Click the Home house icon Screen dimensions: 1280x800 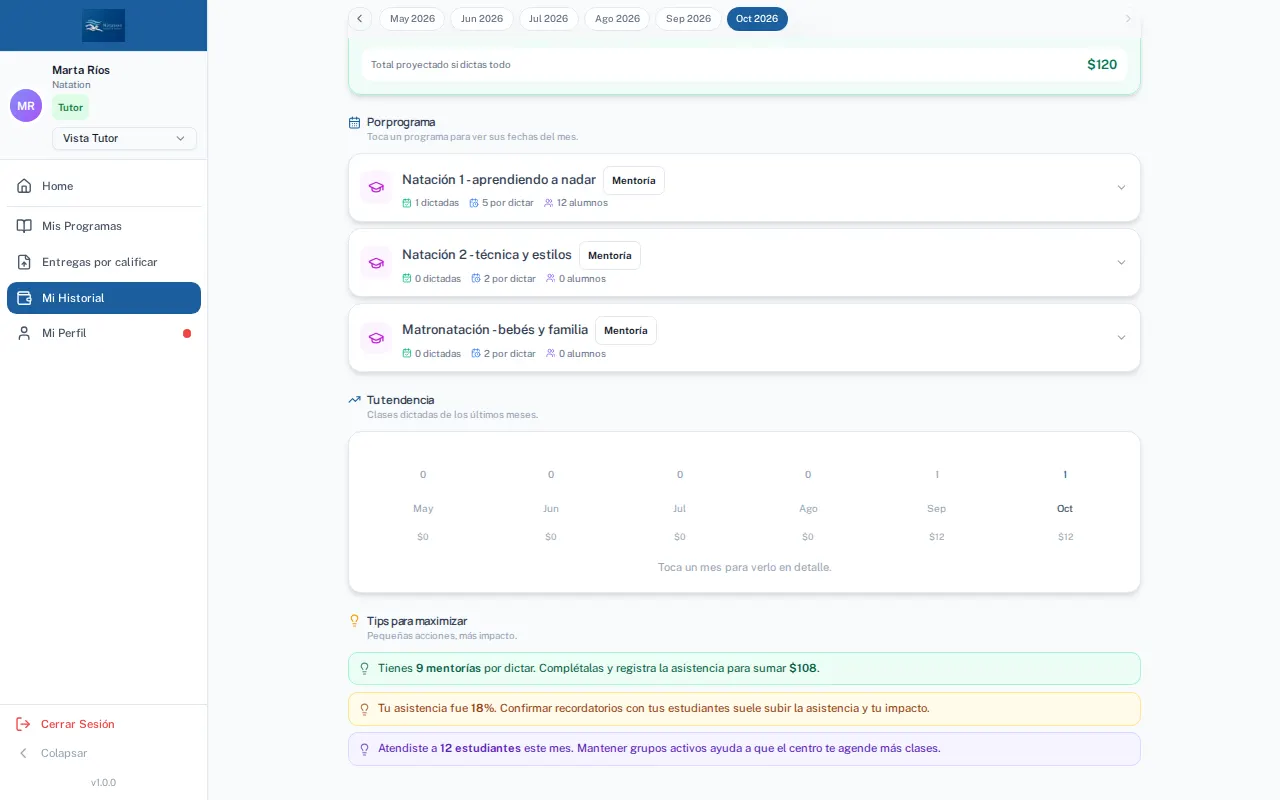(24, 186)
